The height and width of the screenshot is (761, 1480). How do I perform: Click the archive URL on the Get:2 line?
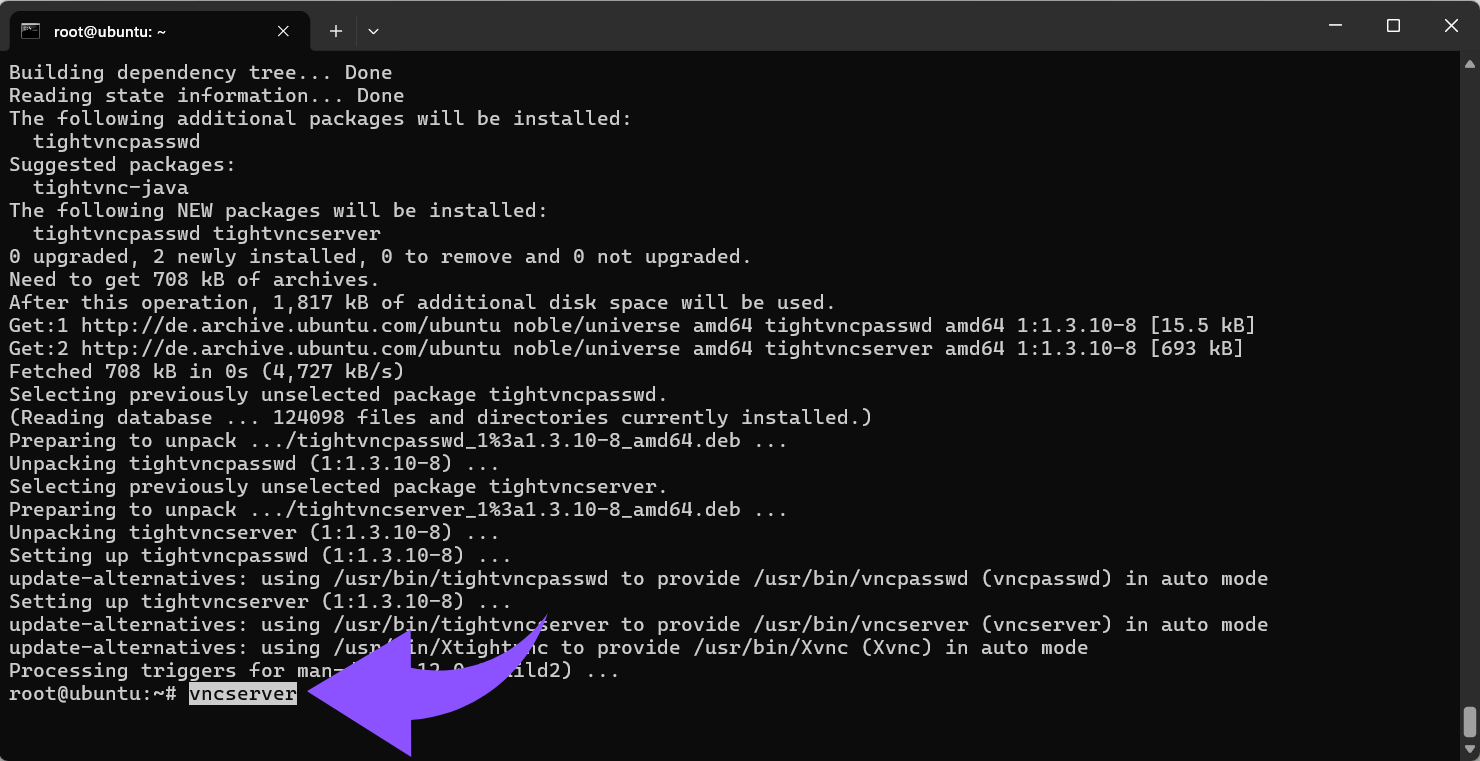click(290, 349)
